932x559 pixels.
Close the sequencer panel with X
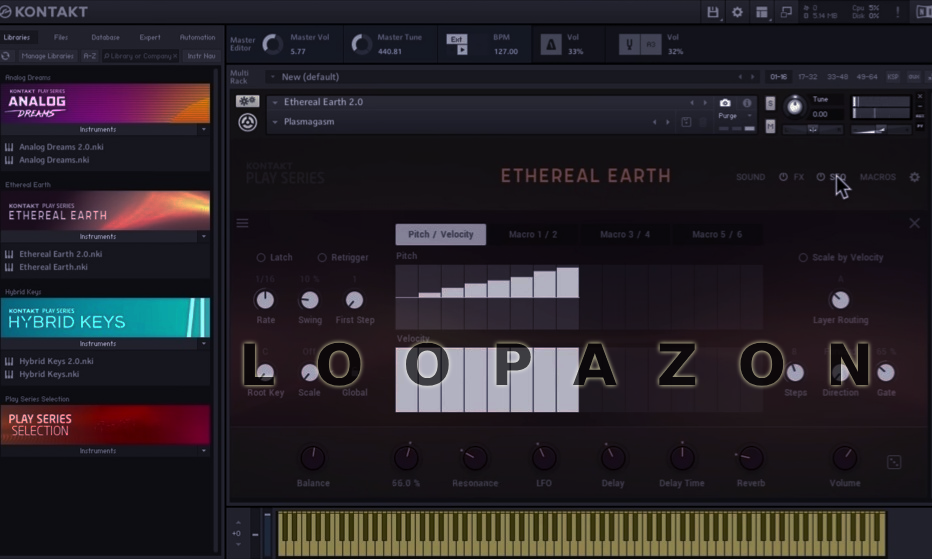click(914, 223)
